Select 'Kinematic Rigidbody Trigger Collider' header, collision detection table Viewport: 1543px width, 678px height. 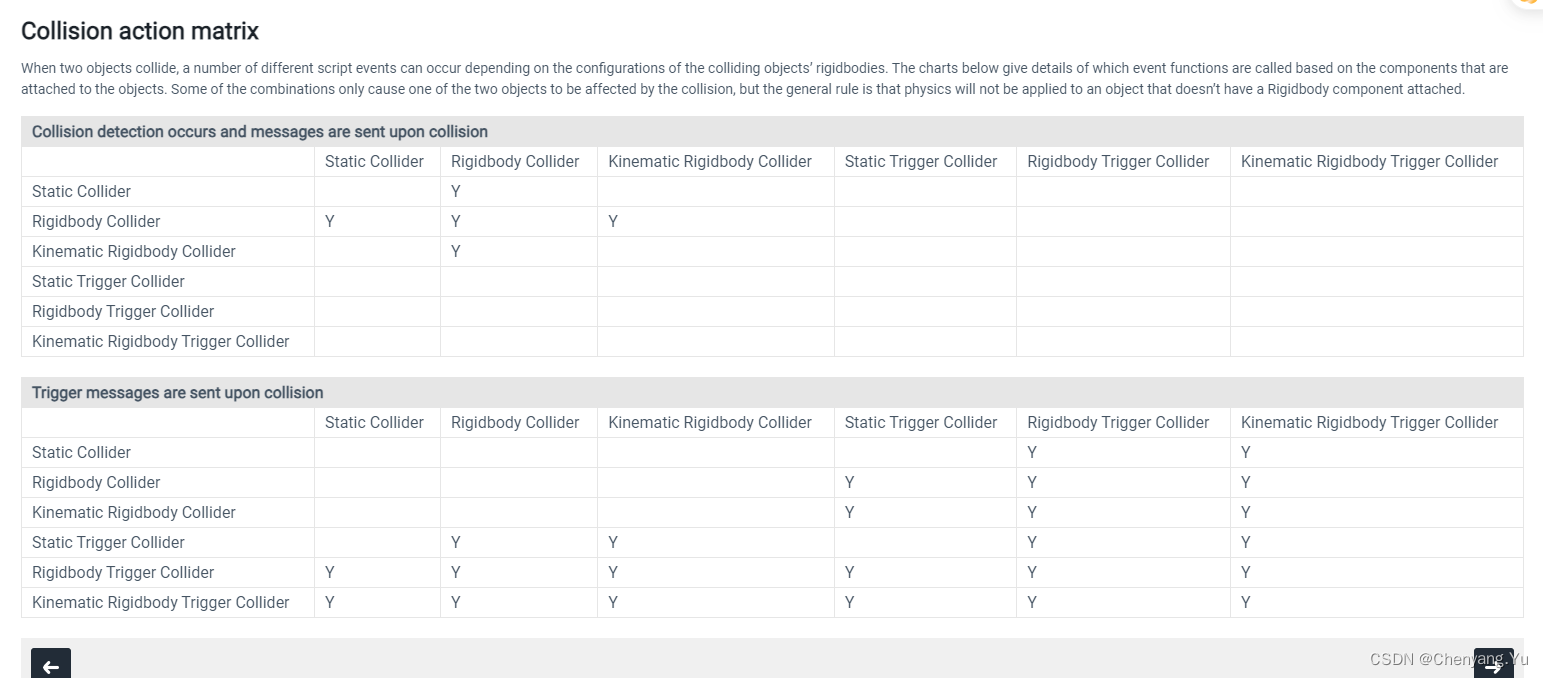click(1370, 162)
